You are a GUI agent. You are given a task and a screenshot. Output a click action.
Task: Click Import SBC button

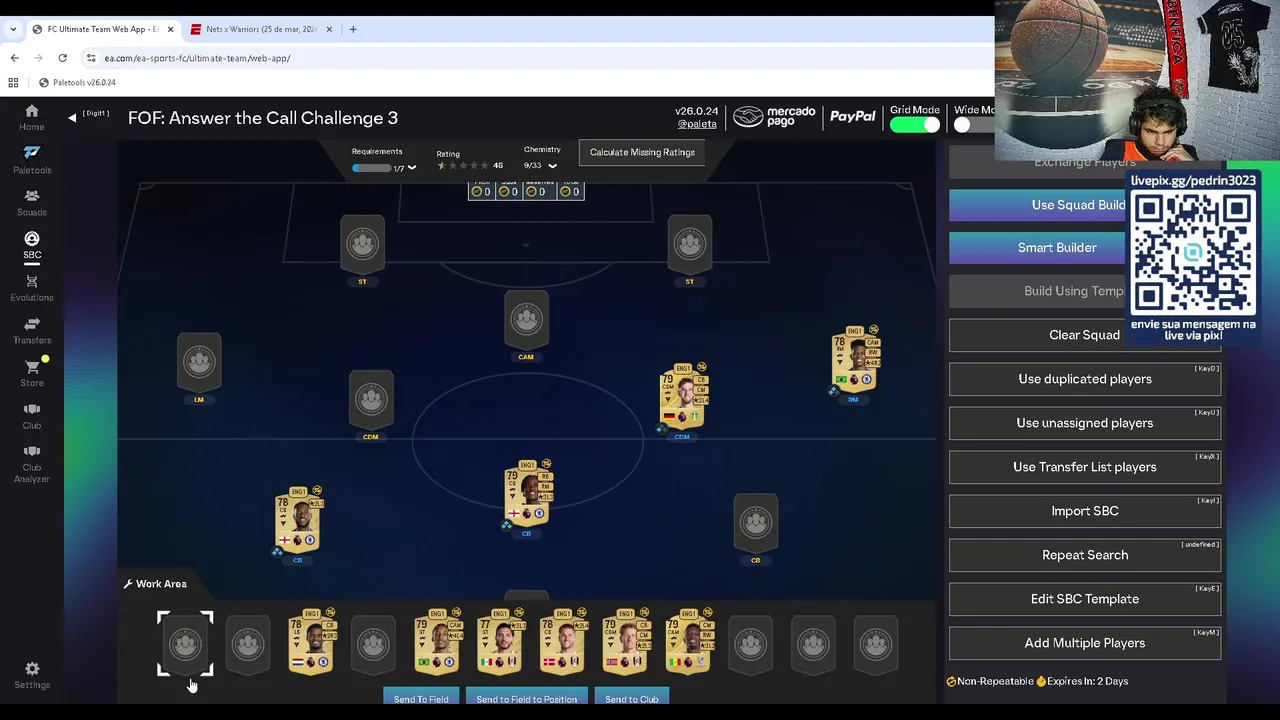pos(1085,511)
